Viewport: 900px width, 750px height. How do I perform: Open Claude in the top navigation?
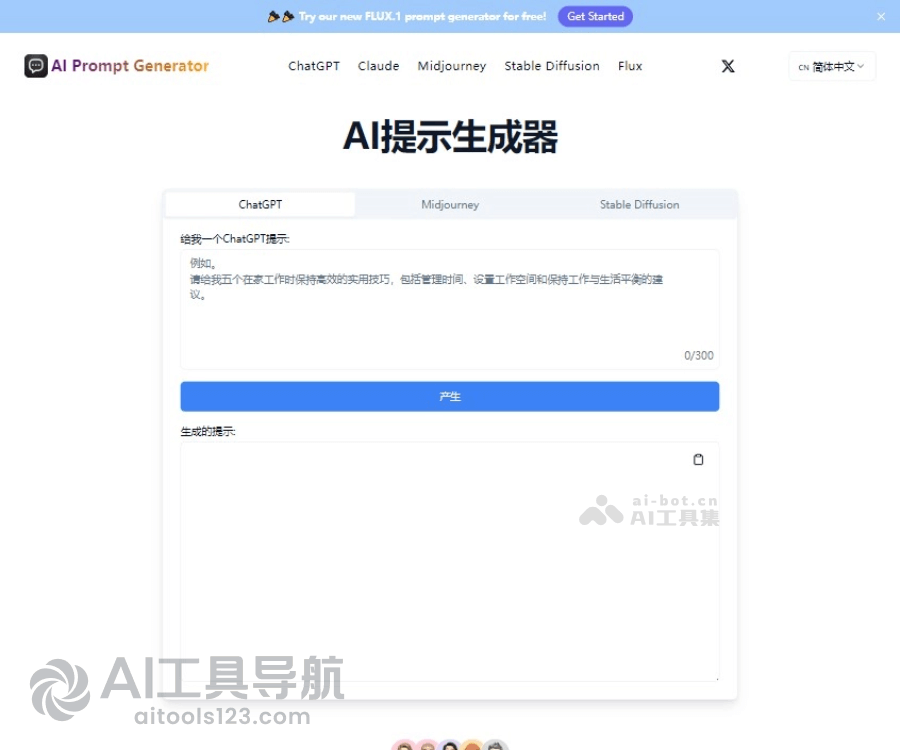378,66
